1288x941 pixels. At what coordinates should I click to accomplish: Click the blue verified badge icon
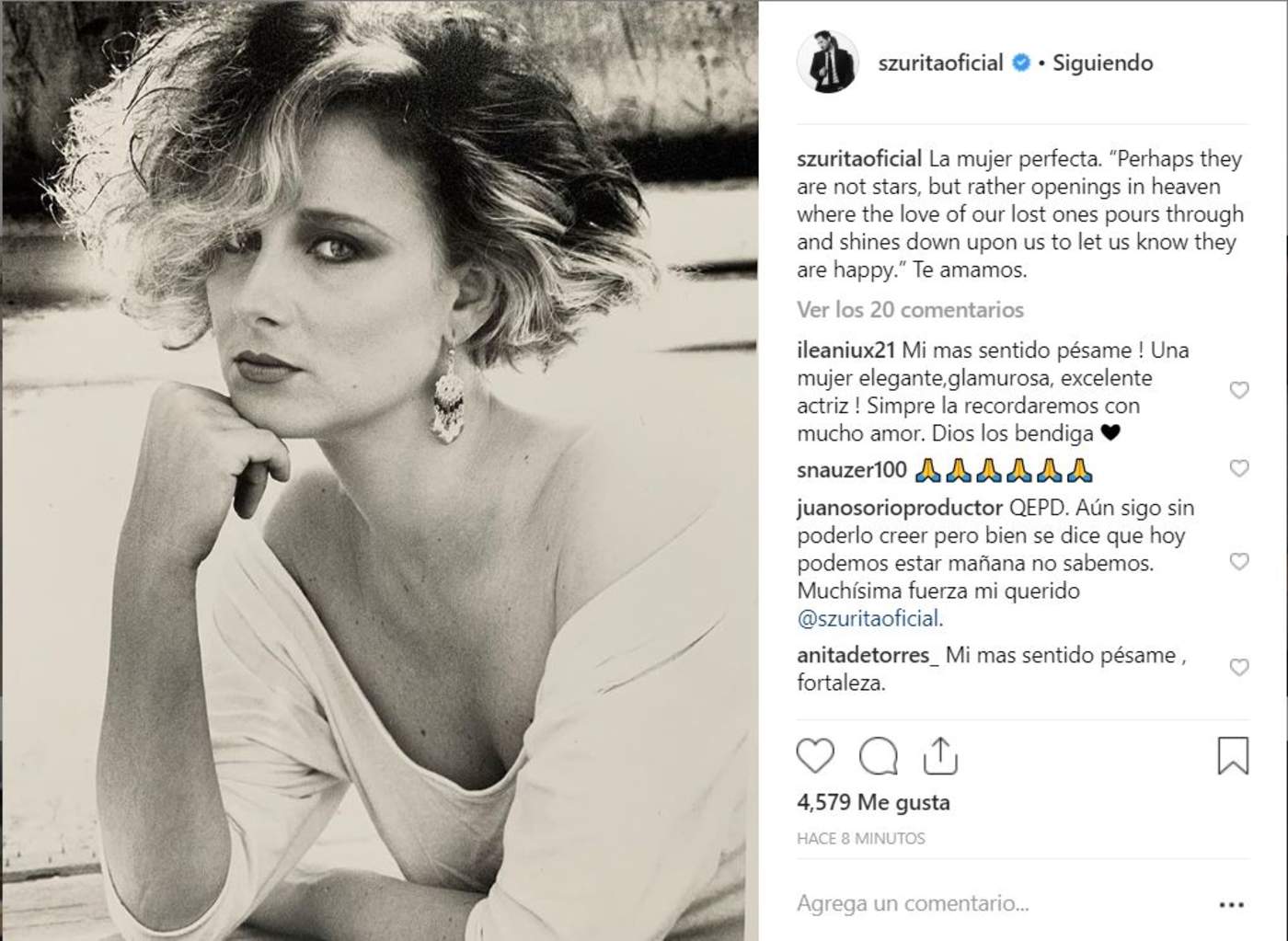point(1021,63)
